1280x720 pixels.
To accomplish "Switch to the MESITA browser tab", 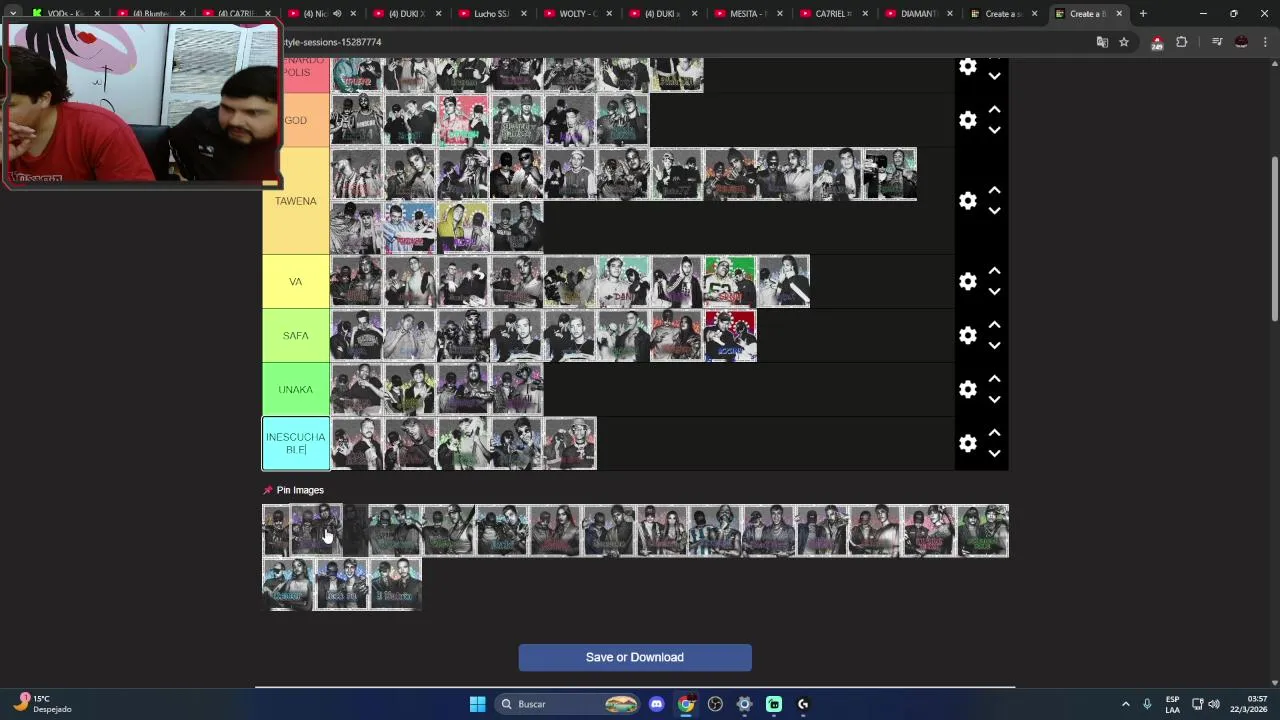I will (x=748, y=14).
